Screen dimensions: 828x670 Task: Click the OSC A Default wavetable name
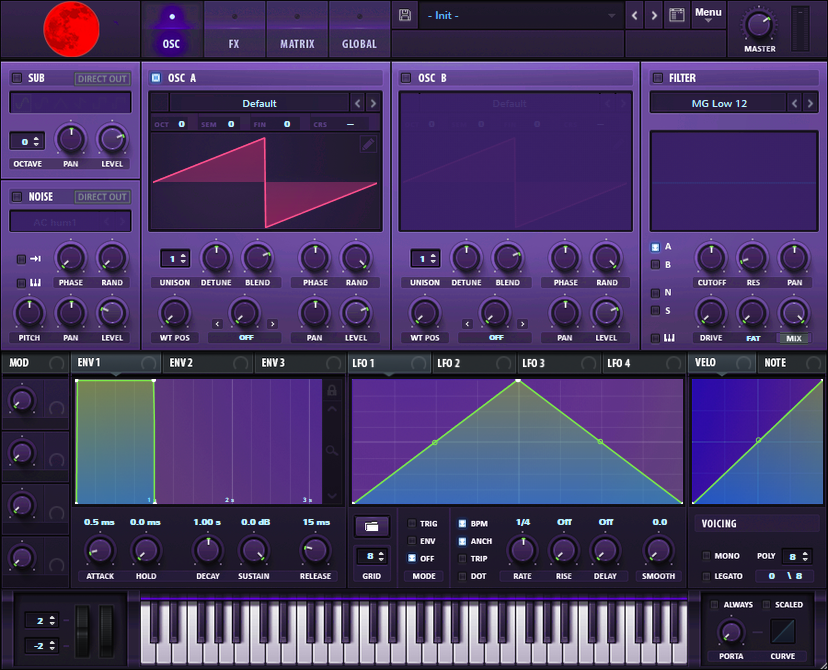259,103
